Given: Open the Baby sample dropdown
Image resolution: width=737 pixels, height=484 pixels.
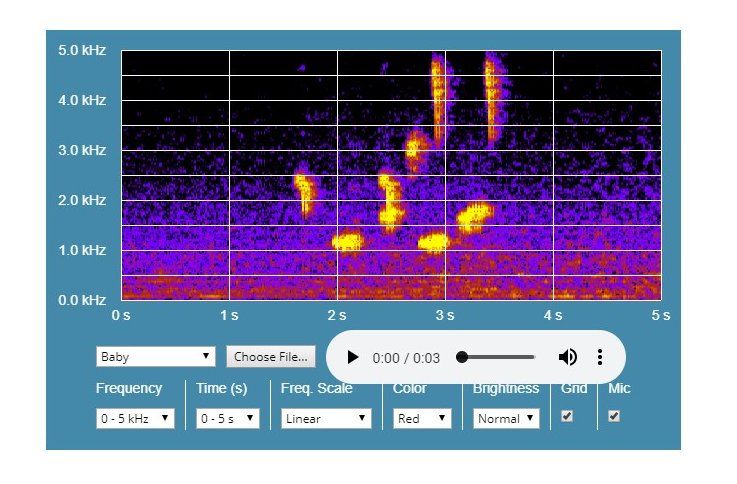Looking at the screenshot, I should point(155,356).
